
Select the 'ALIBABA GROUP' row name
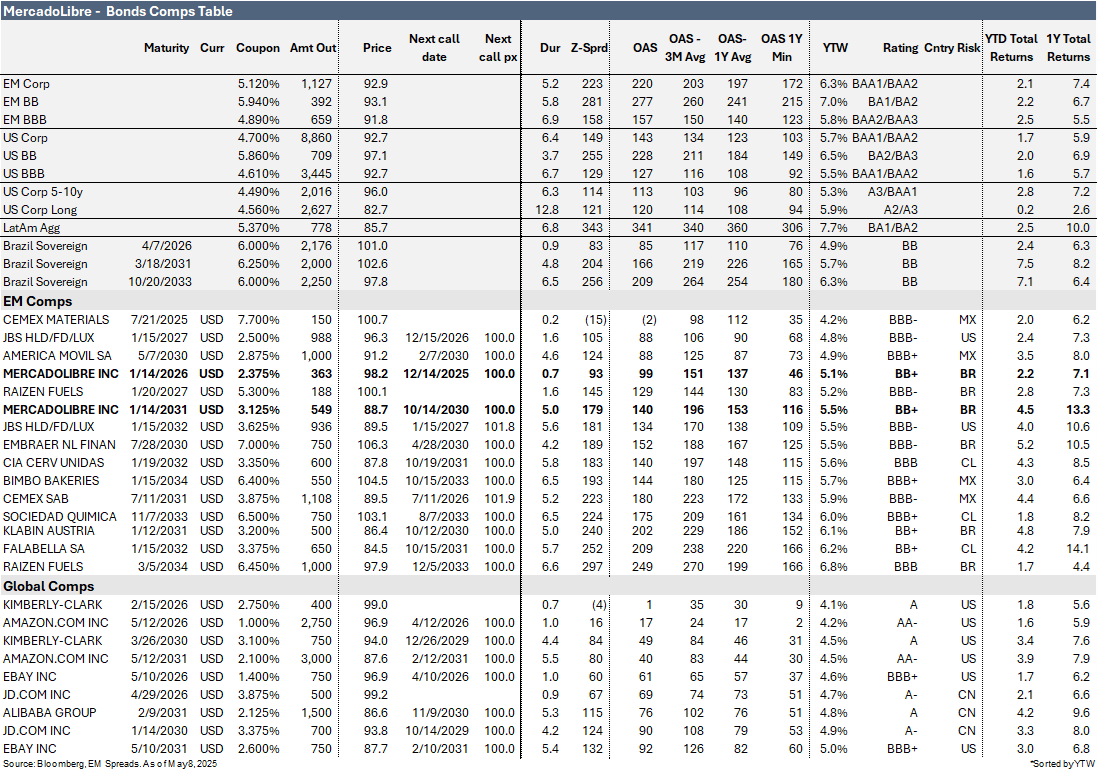(x=50, y=712)
